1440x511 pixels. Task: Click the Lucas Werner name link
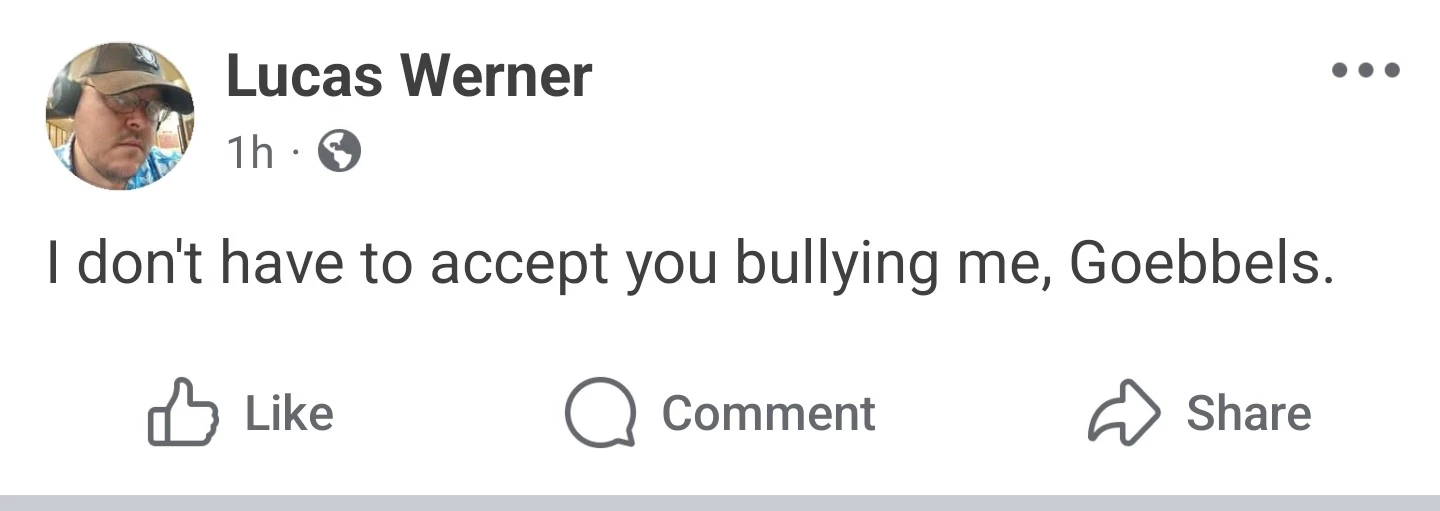pos(408,76)
